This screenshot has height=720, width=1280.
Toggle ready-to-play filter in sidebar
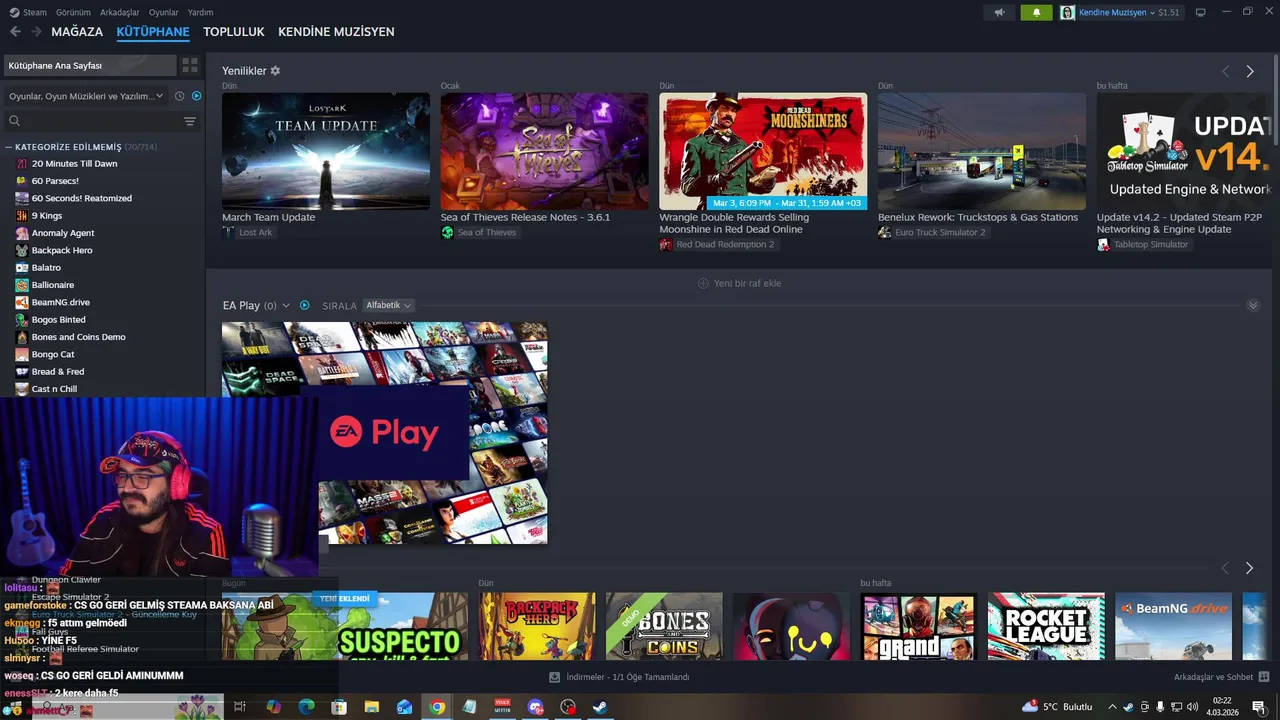pos(197,96)
